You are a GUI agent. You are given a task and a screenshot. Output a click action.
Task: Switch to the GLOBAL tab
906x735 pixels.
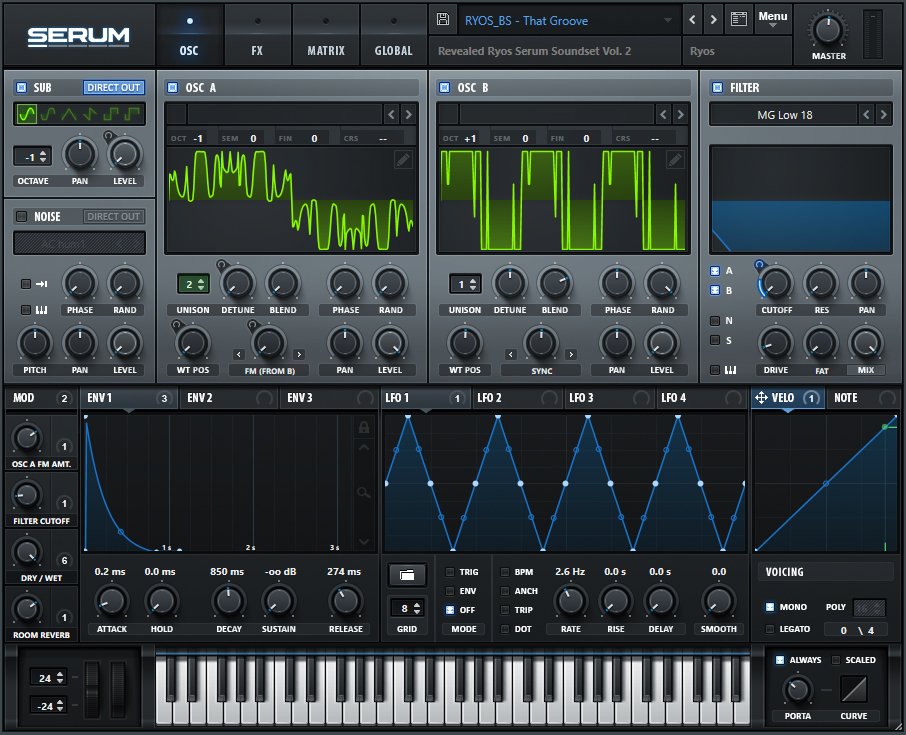pos(393,36)
